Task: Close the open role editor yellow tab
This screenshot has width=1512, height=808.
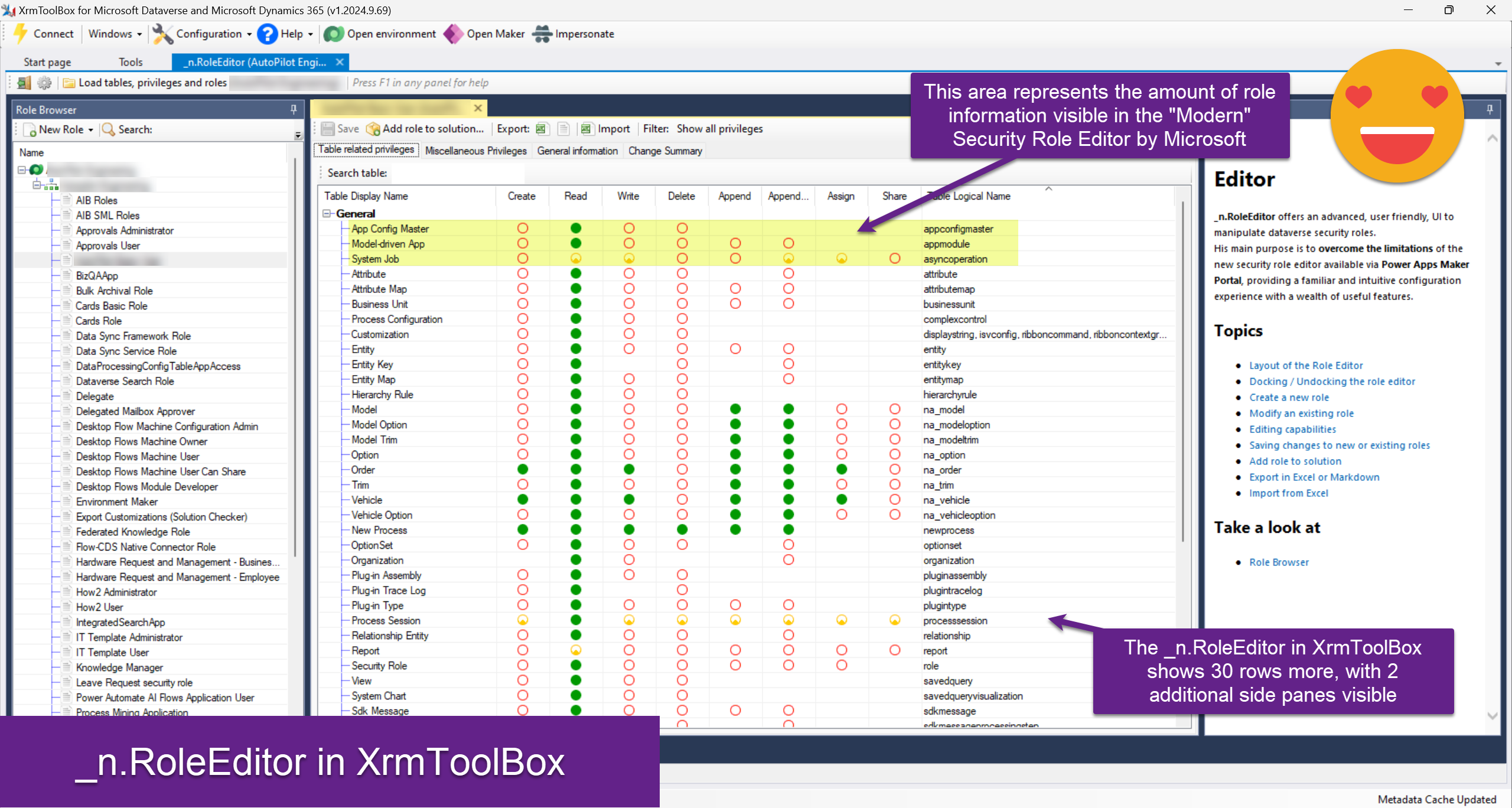Action: [478, 107]
